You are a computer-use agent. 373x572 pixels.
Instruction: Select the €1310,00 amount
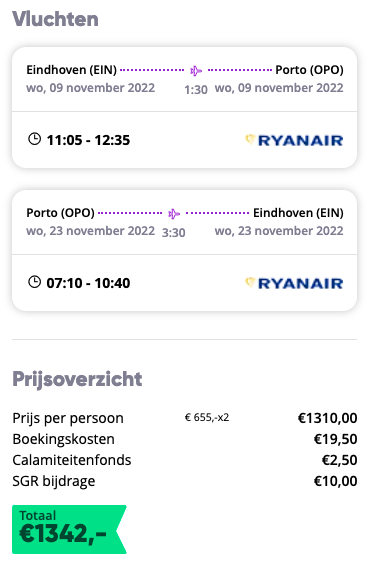[328, 418]
